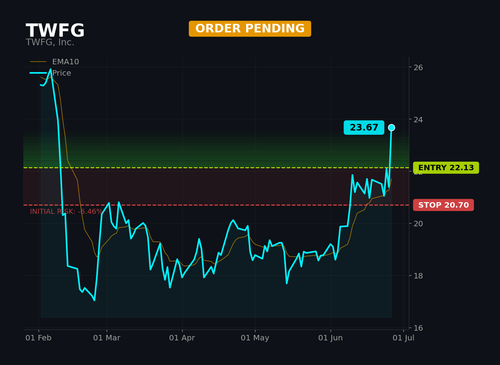This screenshot has height=365, width=500.
Task: Click the 01 Feb axis label
Action: (x=38, y=338)
